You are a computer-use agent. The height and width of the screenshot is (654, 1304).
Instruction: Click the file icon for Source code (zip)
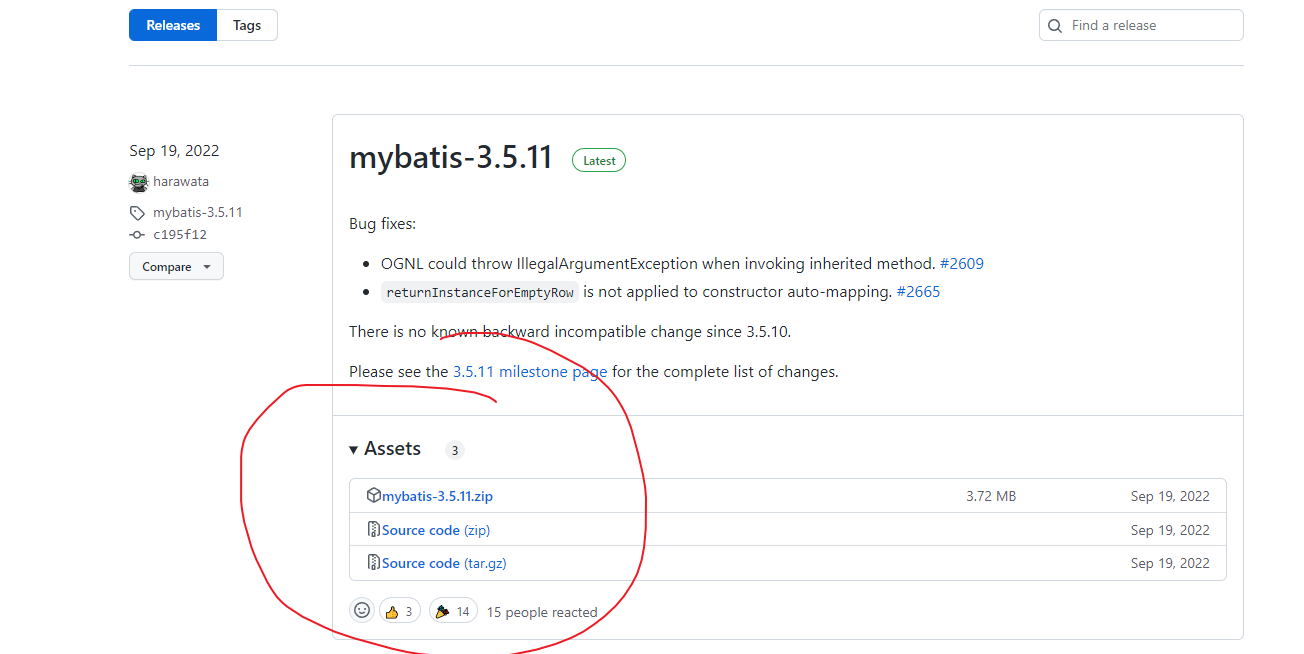(374, 530)
